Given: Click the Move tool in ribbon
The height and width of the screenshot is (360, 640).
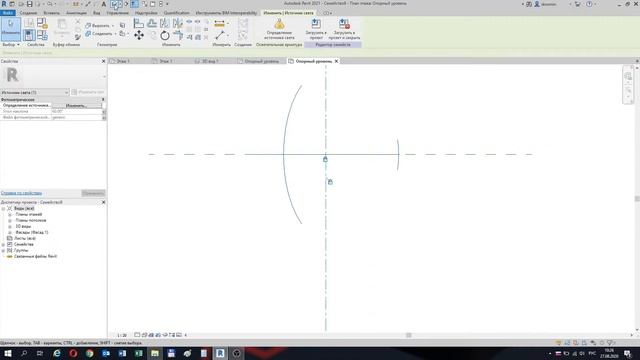Looking at the screenshot, I should [139, 36].
